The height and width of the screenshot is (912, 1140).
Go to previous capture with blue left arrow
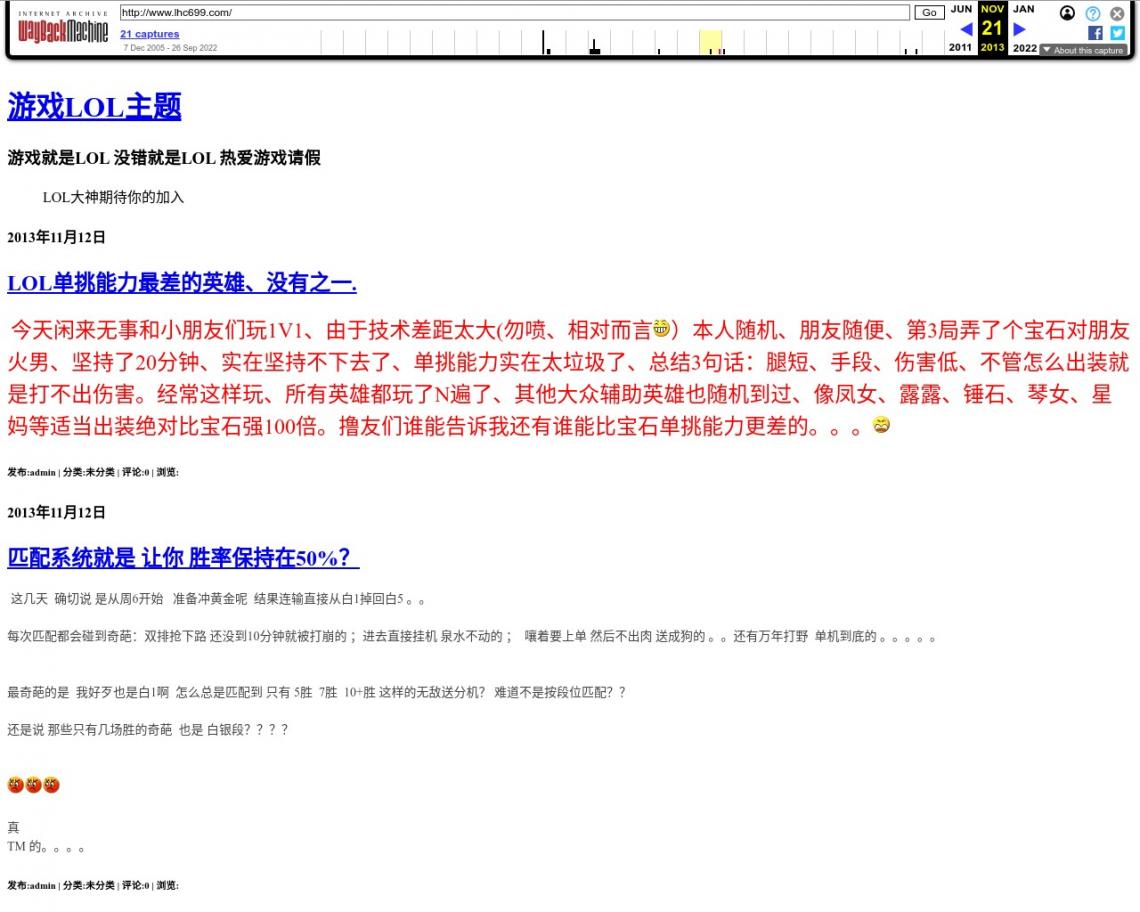tap(966, 29)
